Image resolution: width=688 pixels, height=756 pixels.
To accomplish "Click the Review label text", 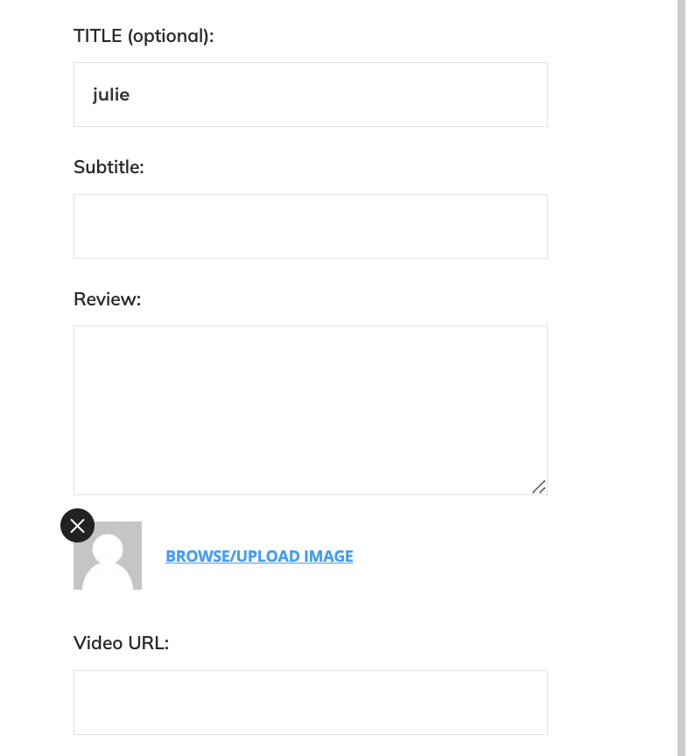I will point(107,299).
